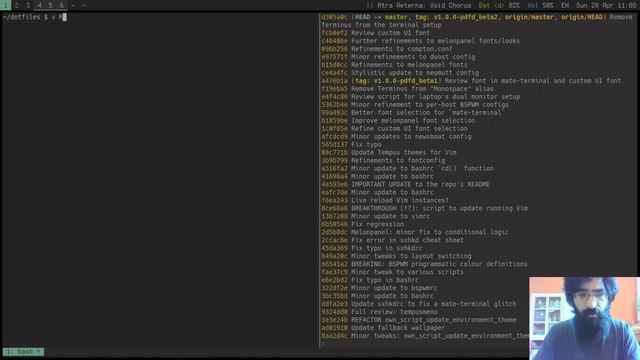Click the 'tag: v1.0.0-pdfd_beta2' ref label

click(456, 17)
